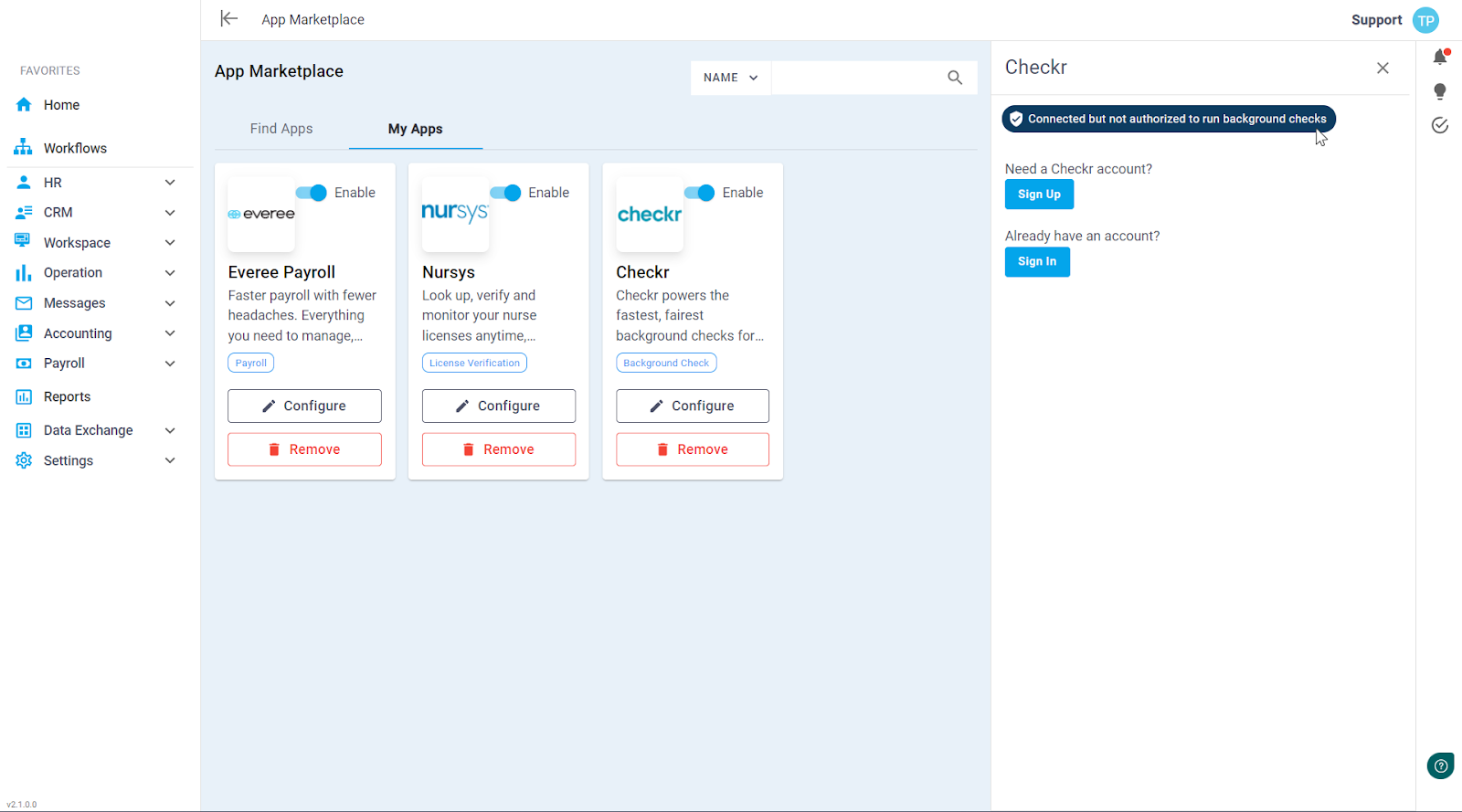Click the License Verification tag
The image size is (1462, 812).
[x=474, y=363]
